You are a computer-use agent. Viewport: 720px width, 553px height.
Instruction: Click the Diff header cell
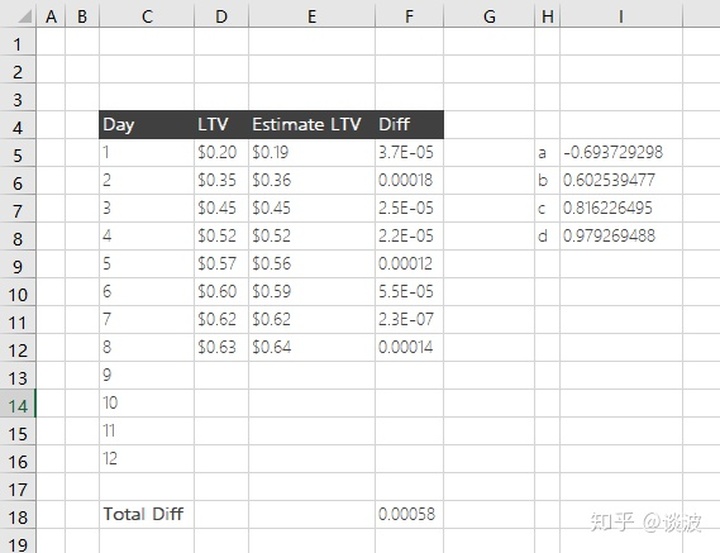pos(409,125)
